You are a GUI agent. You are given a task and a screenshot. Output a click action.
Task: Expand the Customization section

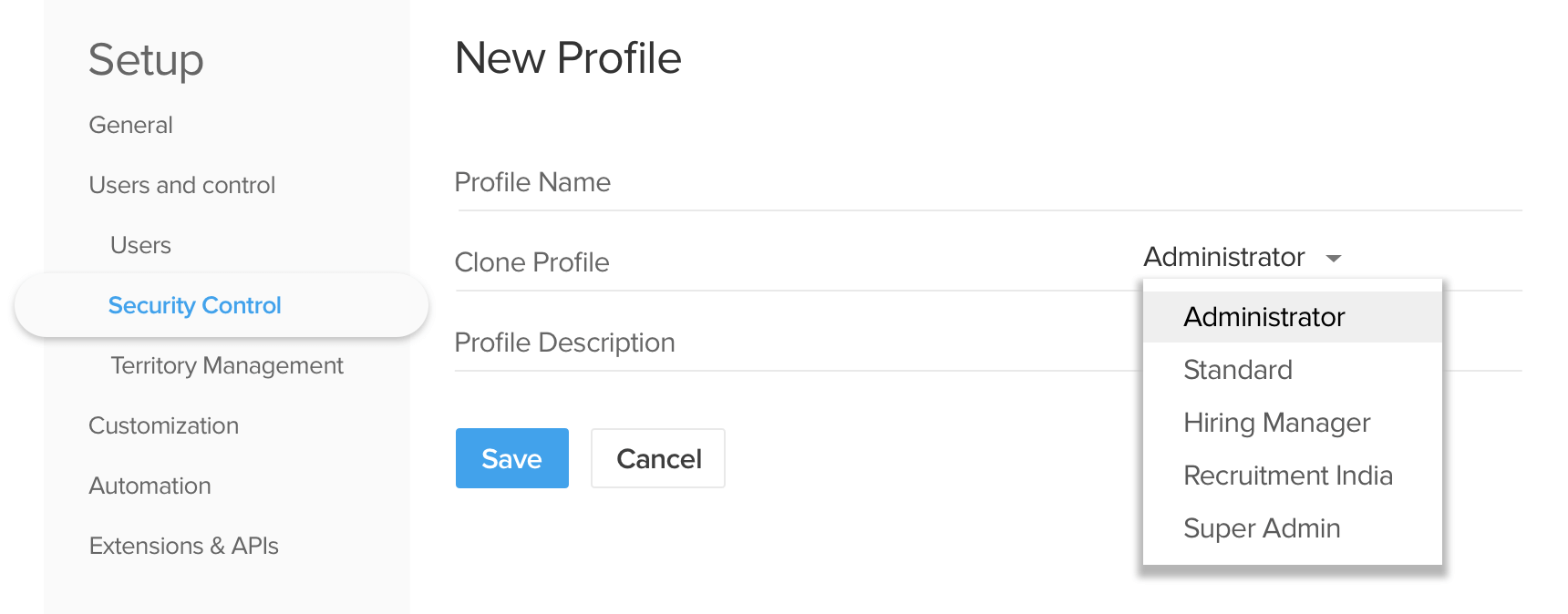163,425
